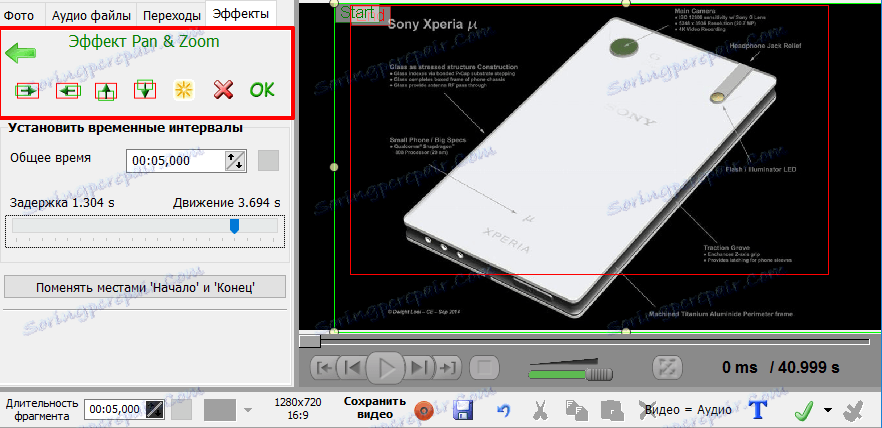This screenshot has width=882, height=428.
Task: Click the green checkmark apply icon
Action: [x=804, y=411]
